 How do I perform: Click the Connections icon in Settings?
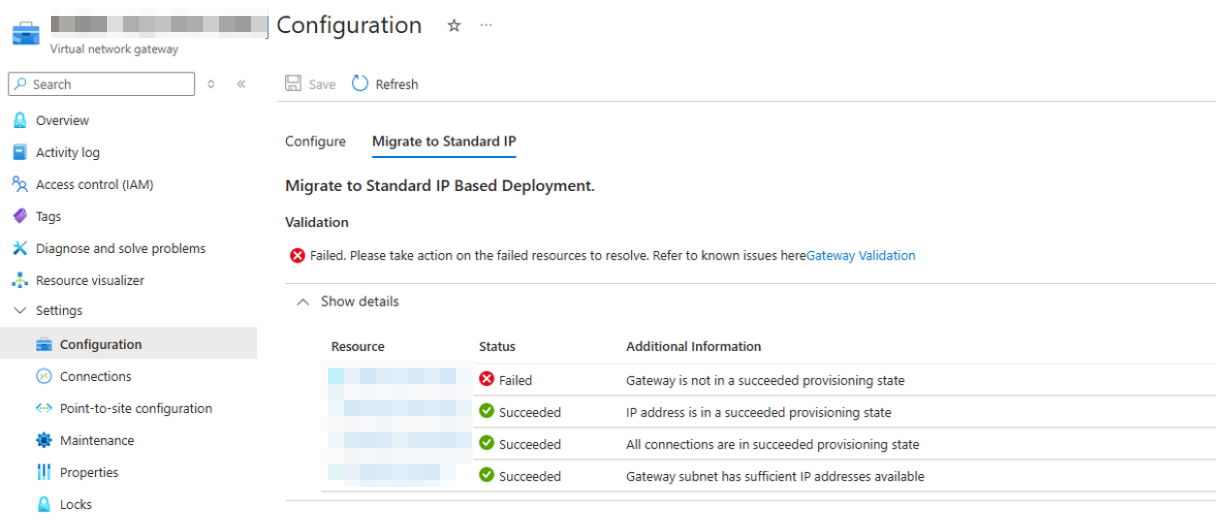(43, 376)
